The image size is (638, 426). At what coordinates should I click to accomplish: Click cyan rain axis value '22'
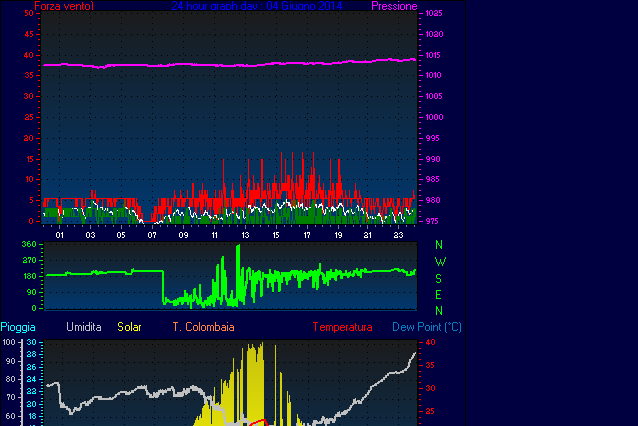pos(32,391)
